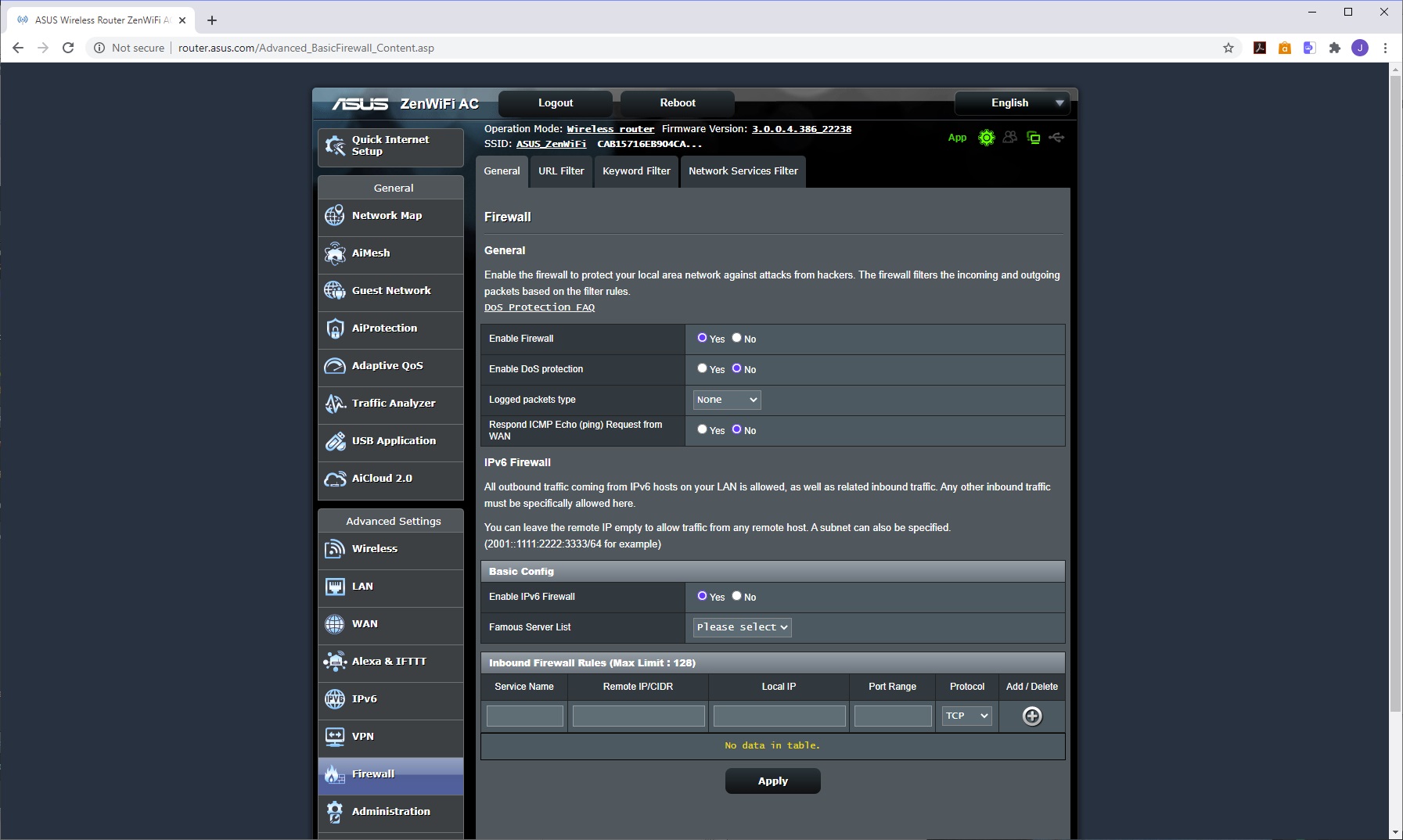Open the WAN globe icon
The image size is (1403, 840).
coord(335,623)
